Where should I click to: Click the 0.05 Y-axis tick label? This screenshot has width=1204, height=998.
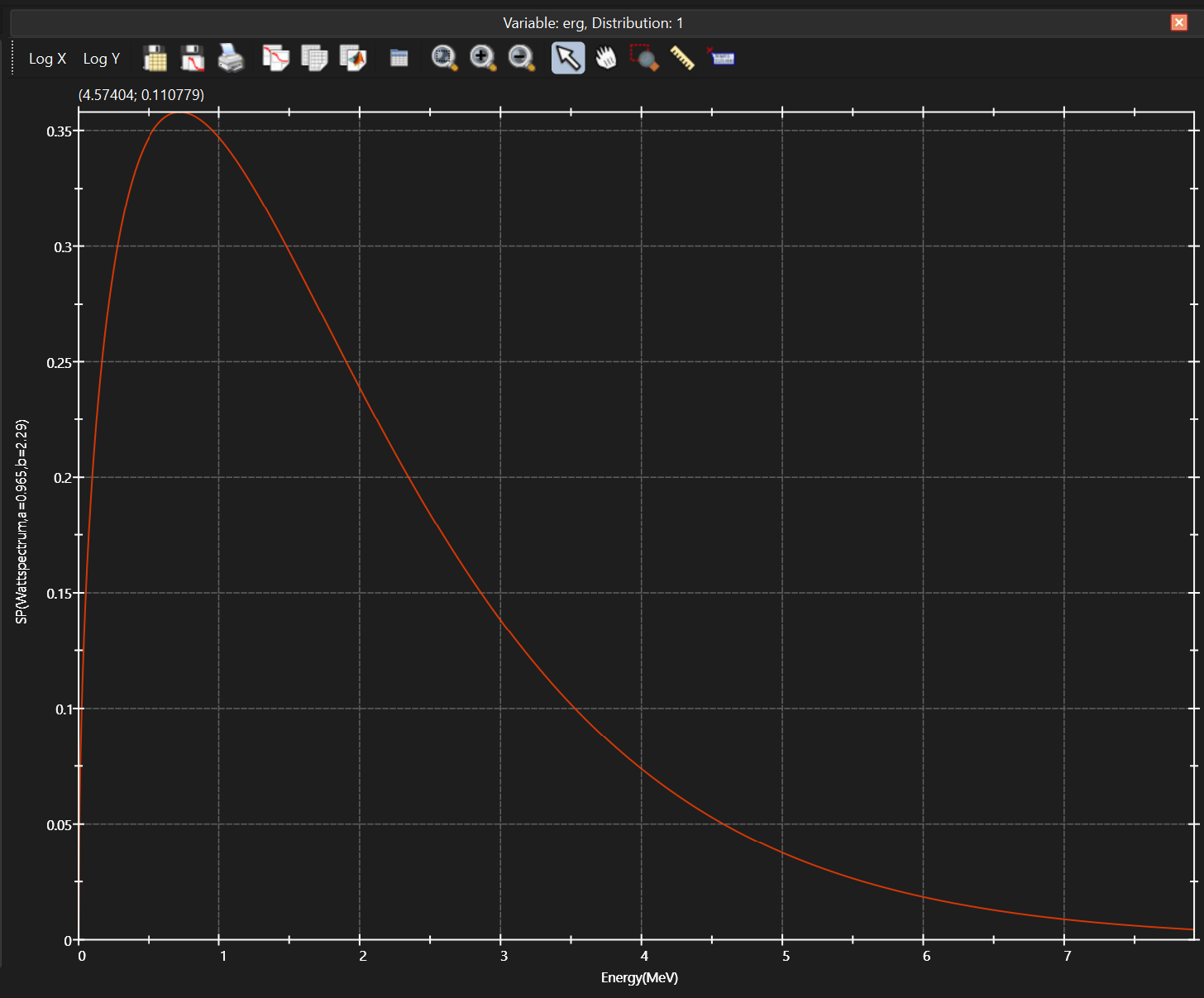click(60, 825)
